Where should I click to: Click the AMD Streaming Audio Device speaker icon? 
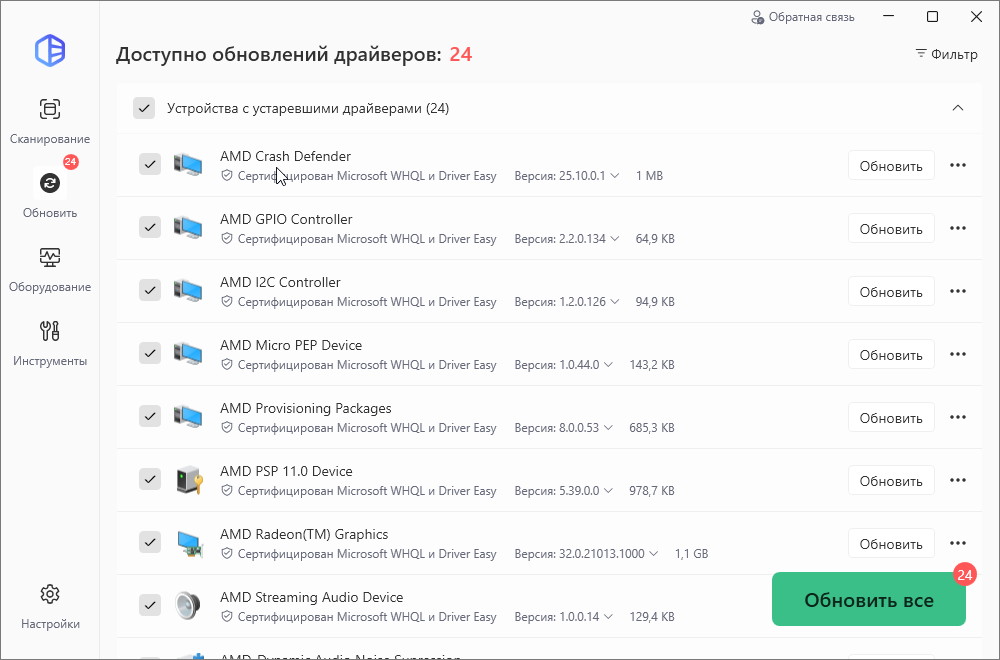[x=188, y=606]
